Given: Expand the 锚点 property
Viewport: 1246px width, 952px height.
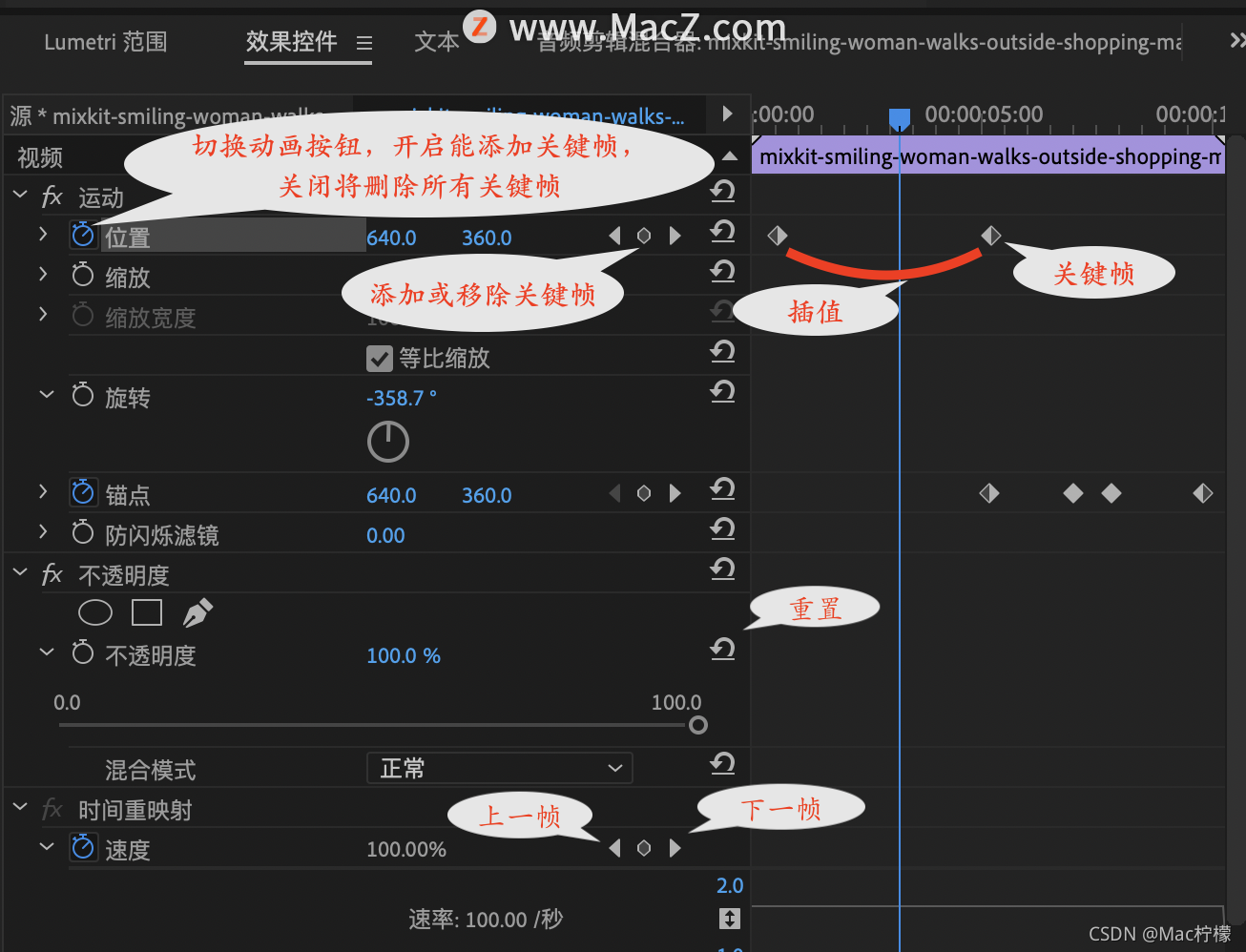Looking at the screenshot, I should coord(43,491).
